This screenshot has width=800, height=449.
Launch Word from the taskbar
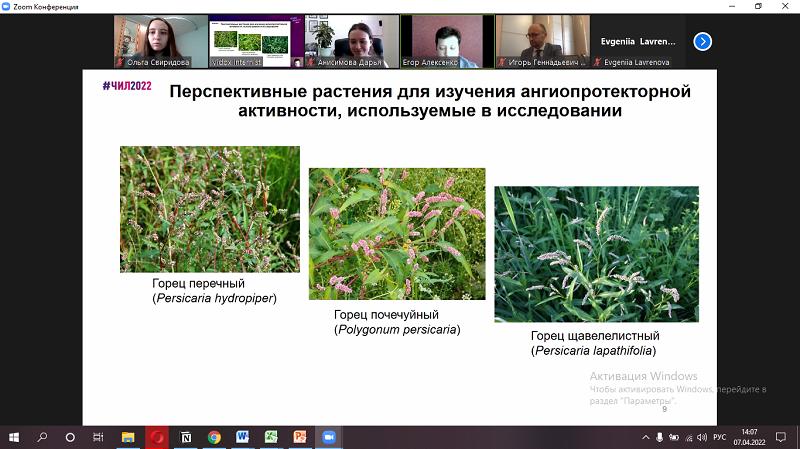(x=242, y=437)
